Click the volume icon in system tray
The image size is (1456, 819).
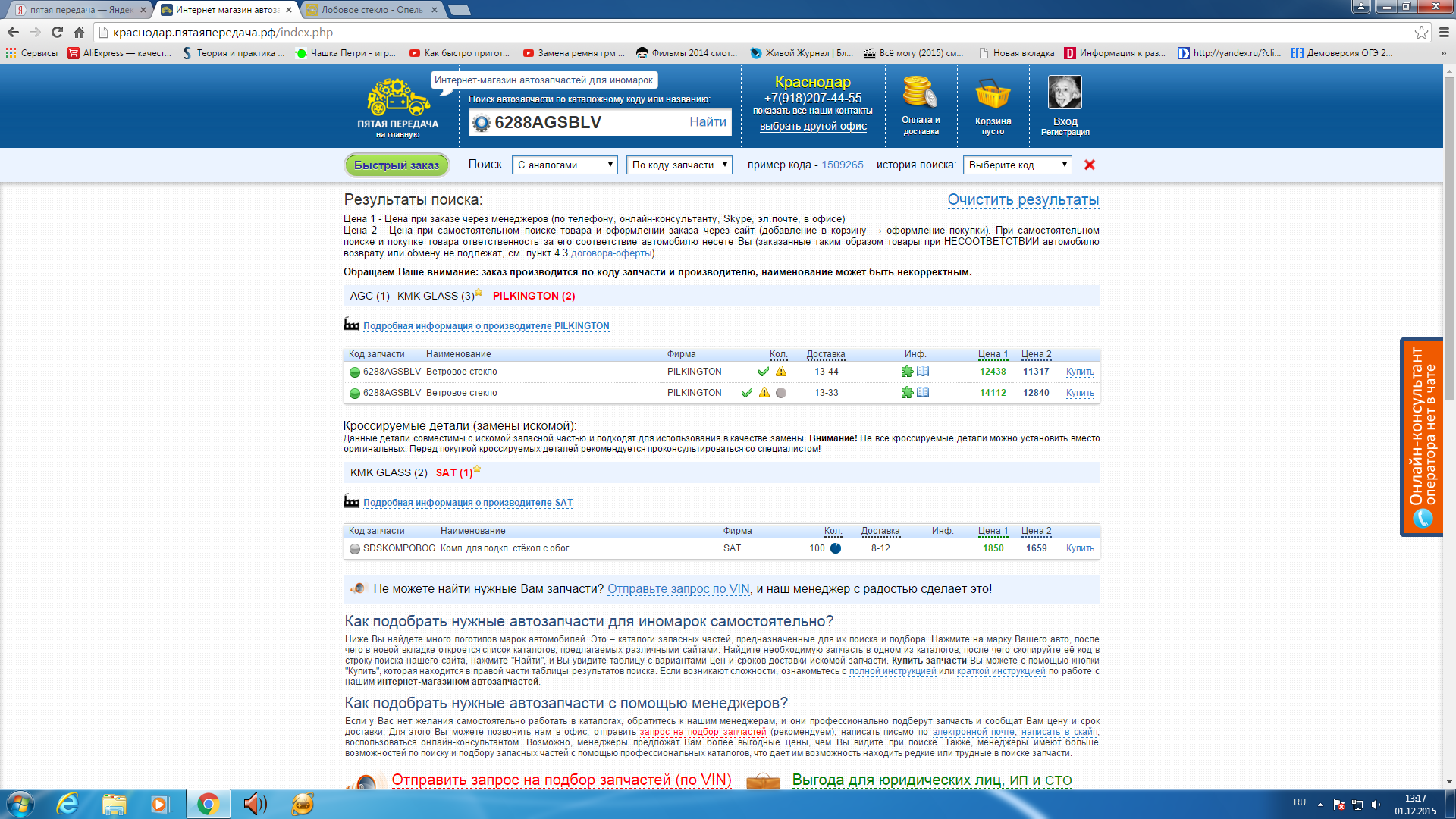[1376, 805]
